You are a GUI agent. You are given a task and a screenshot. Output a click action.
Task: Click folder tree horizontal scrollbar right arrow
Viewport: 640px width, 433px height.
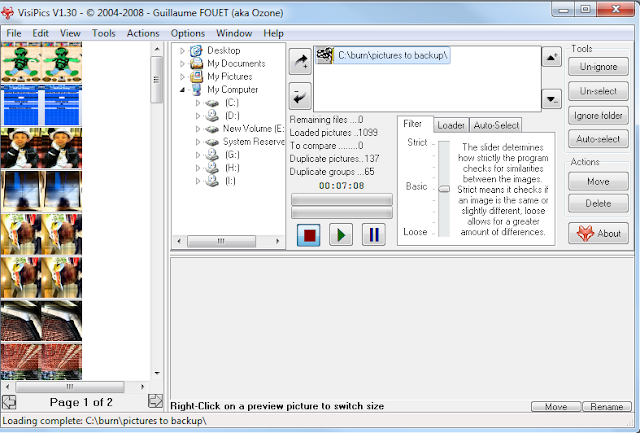pos(278,241)
